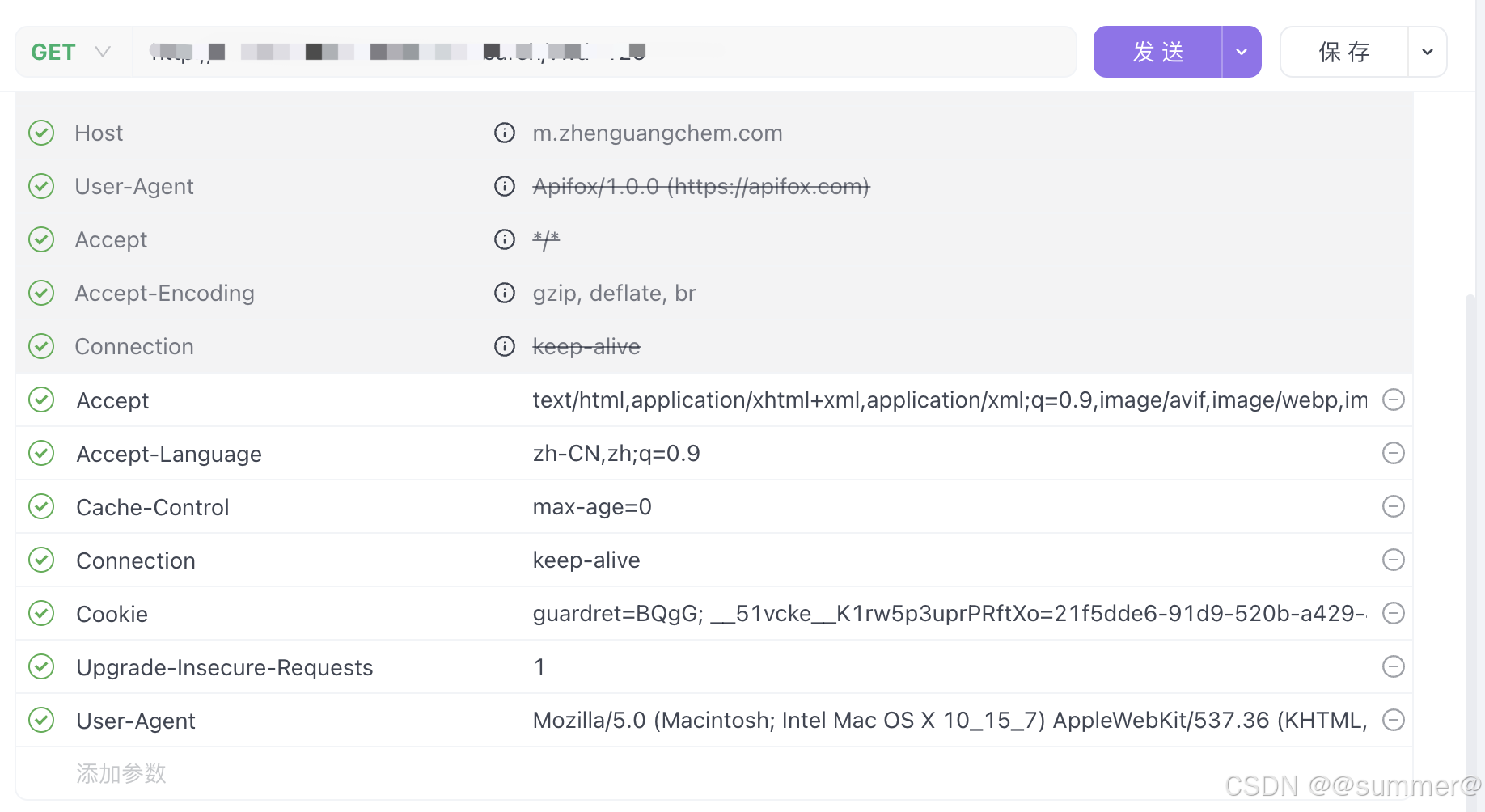Remove the Accept-Language header row
The height and width of the screenshot is (812, 1485).
1393,453
